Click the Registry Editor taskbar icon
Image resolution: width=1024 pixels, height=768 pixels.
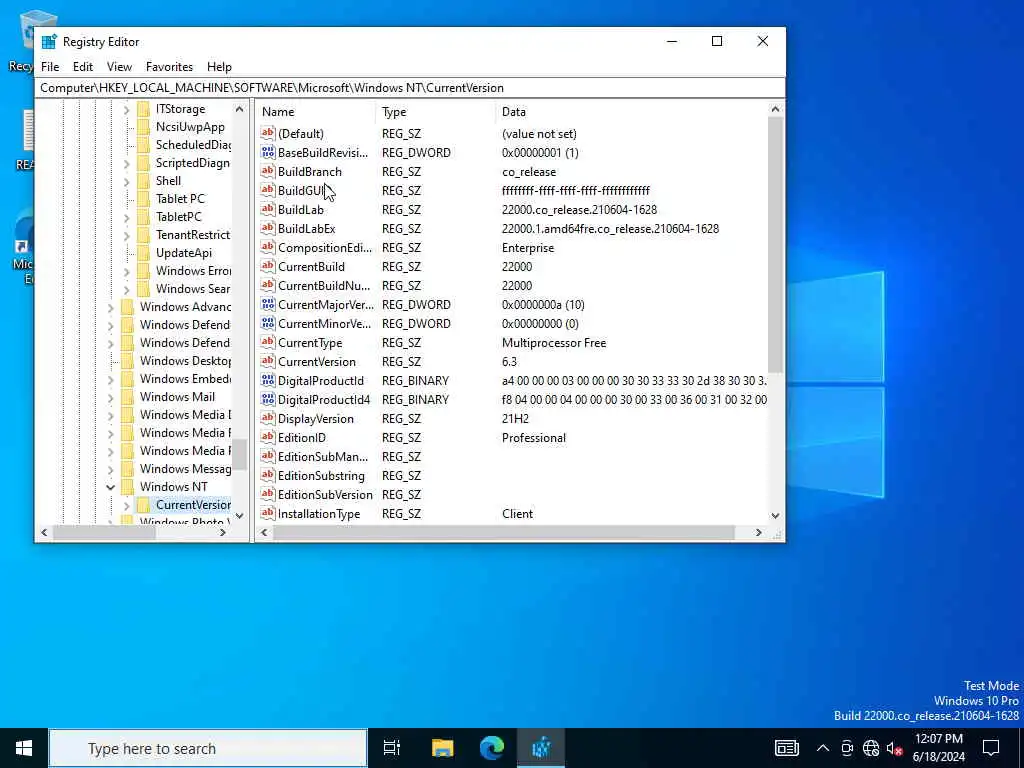541,748
